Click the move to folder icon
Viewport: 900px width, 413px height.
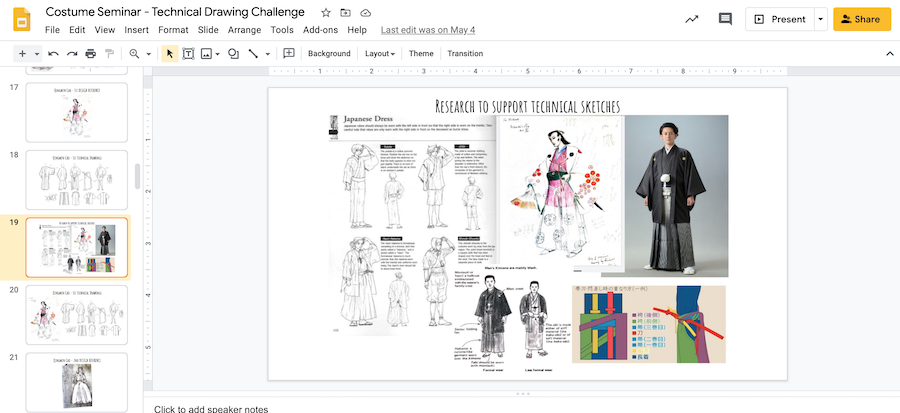pyautogui.click(x=346, y=12)
